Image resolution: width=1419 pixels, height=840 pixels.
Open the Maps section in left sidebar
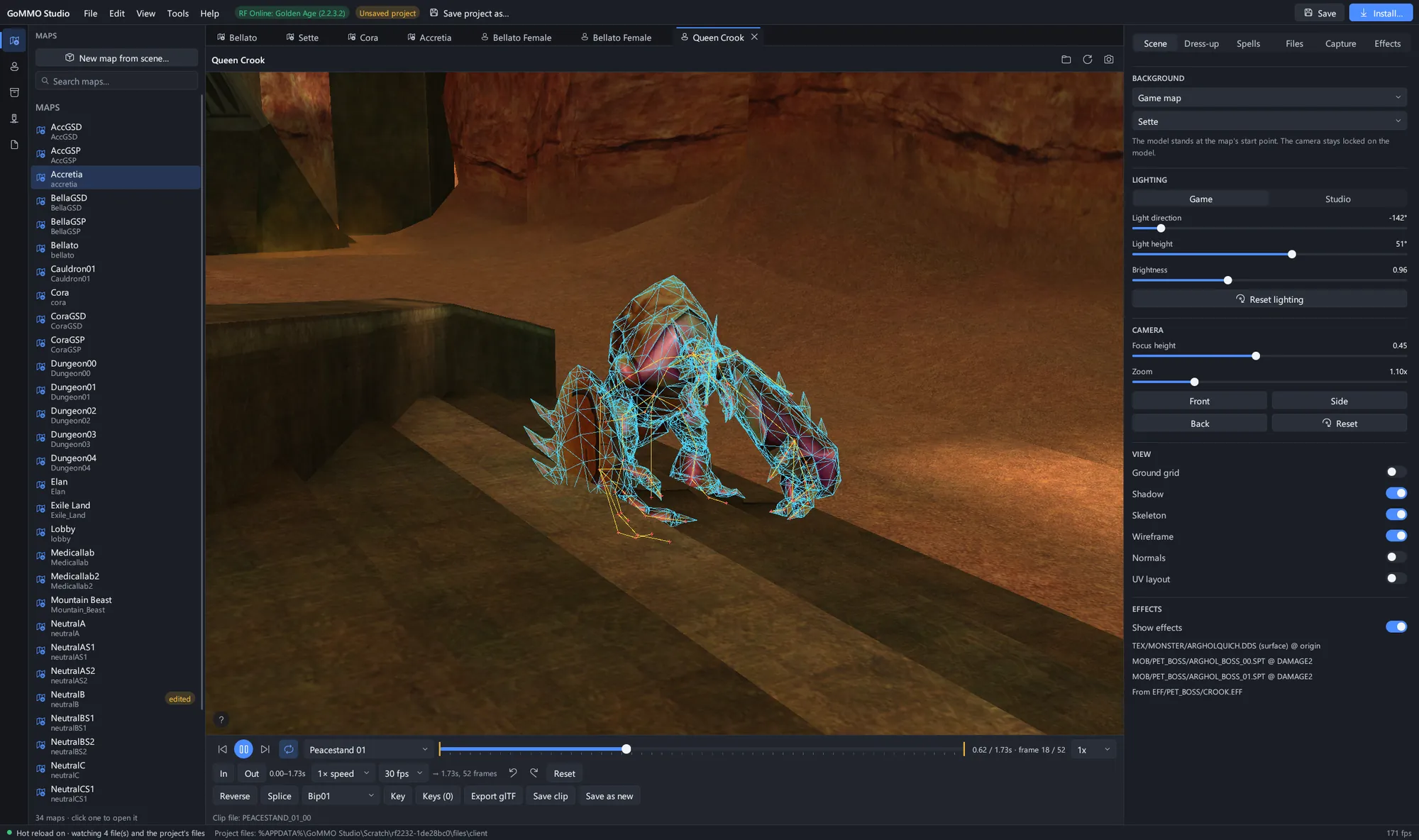coord(14,40)
